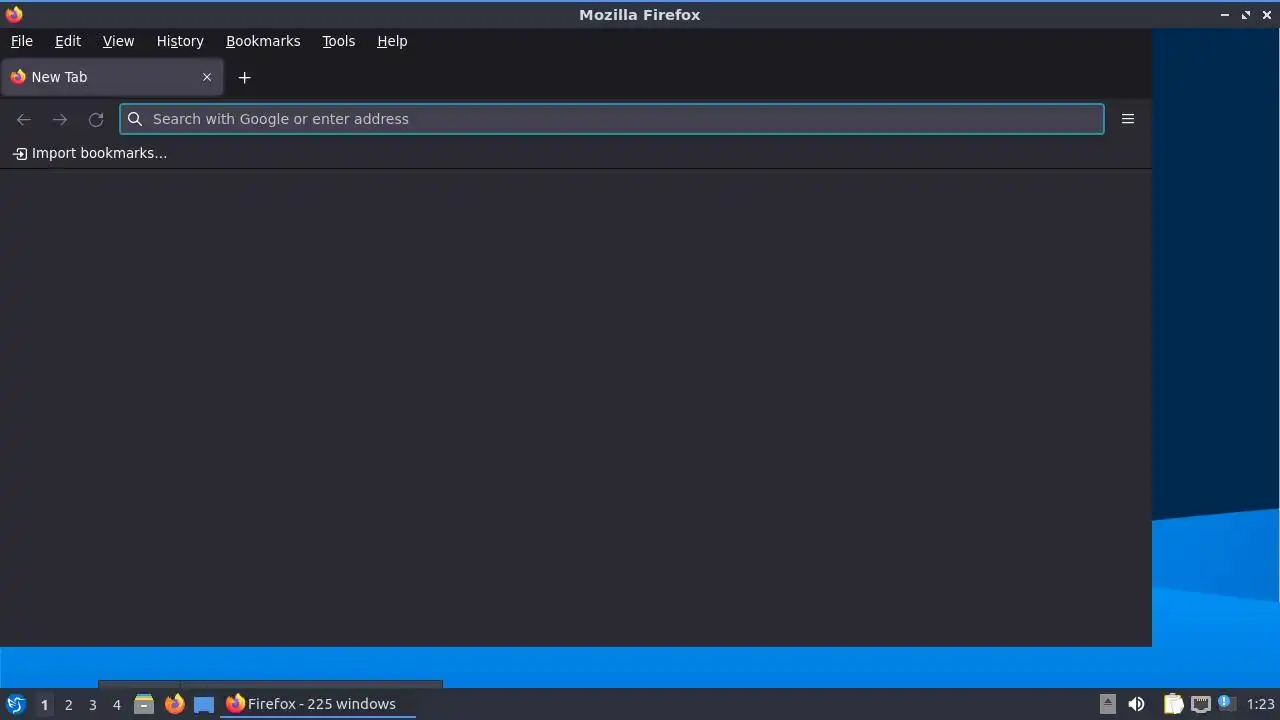Click the Back arrow button
The height and width of the screenshot is (720, 1280).
[x=24, y=119]
